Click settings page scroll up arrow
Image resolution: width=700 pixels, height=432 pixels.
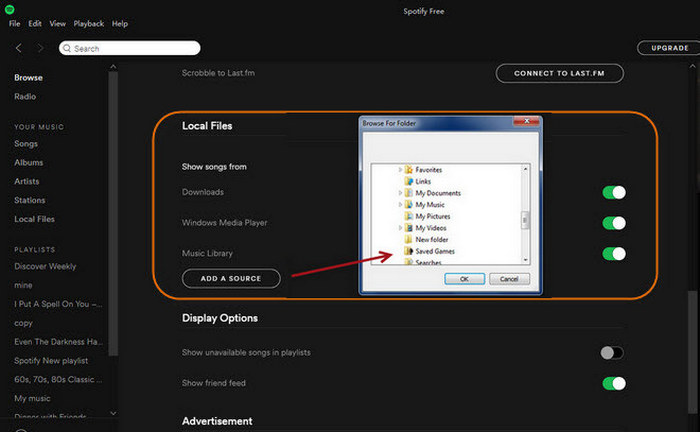click(x=692, y=66)
